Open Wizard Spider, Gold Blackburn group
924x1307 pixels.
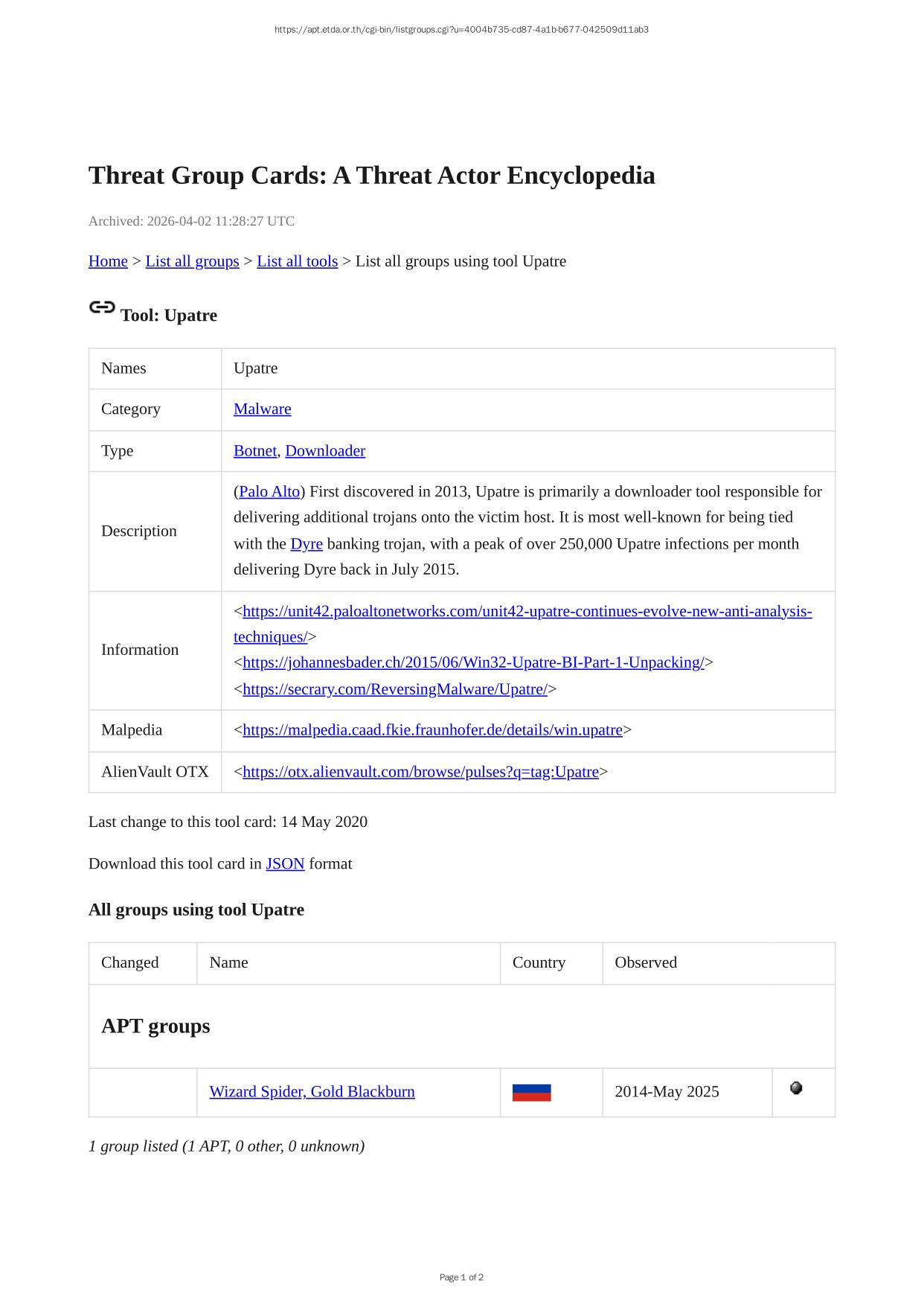(312, 1092)
